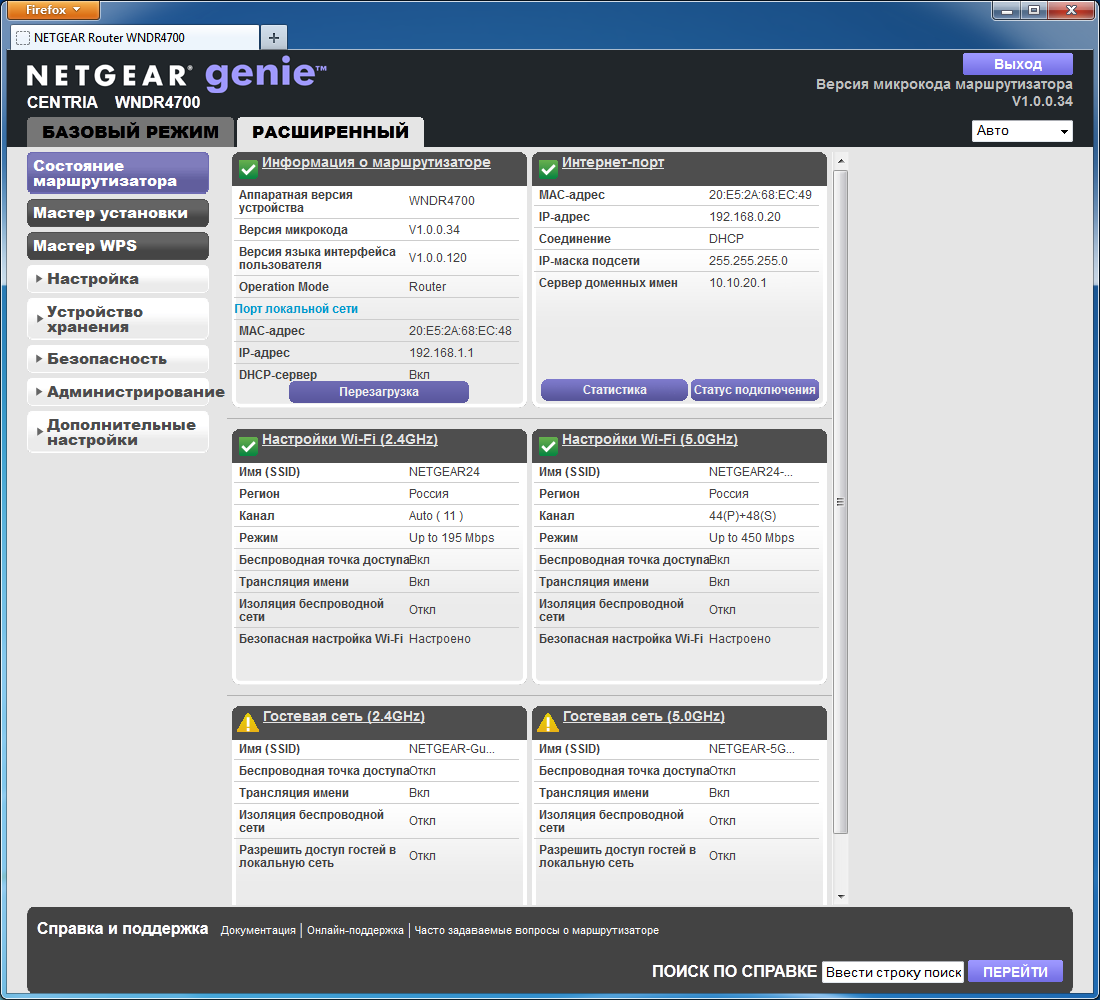
Task: Open Мастер WPS in sidebar
Action: click(x=118, y=246)
